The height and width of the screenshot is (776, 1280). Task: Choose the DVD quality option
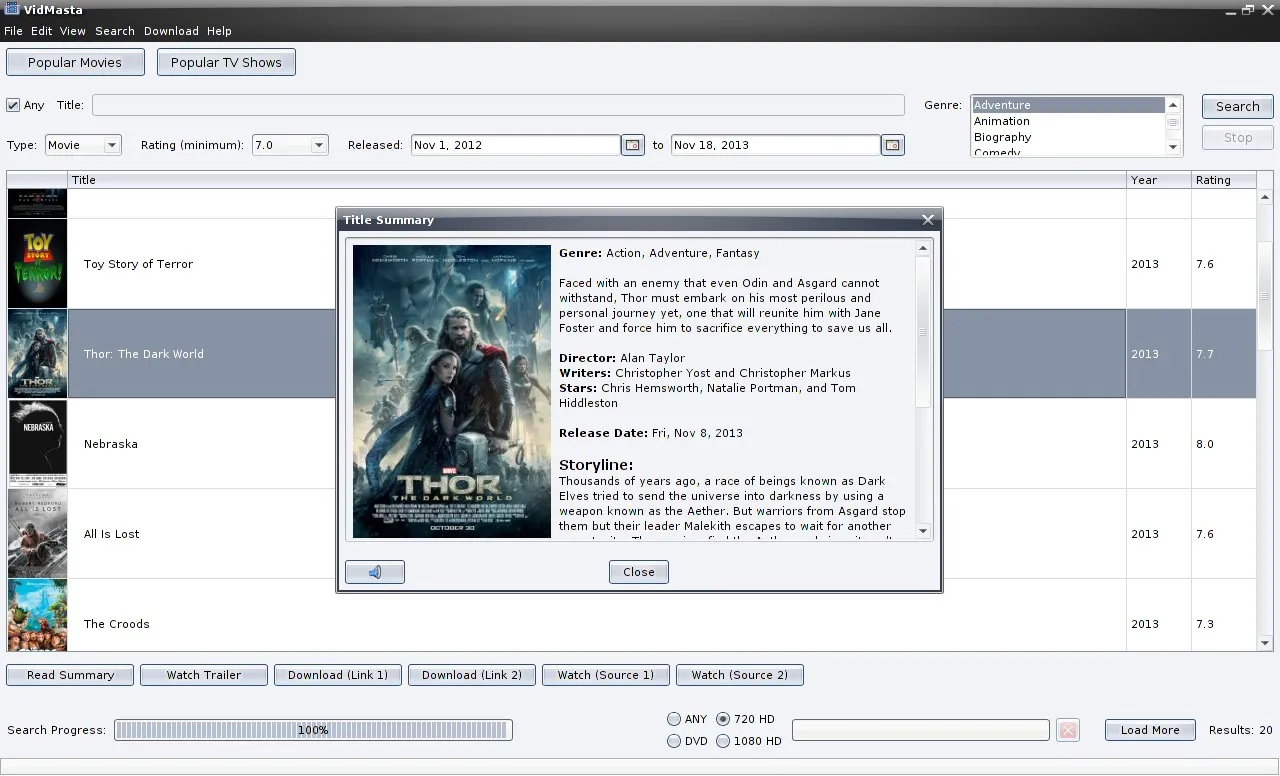click(674, 741)
